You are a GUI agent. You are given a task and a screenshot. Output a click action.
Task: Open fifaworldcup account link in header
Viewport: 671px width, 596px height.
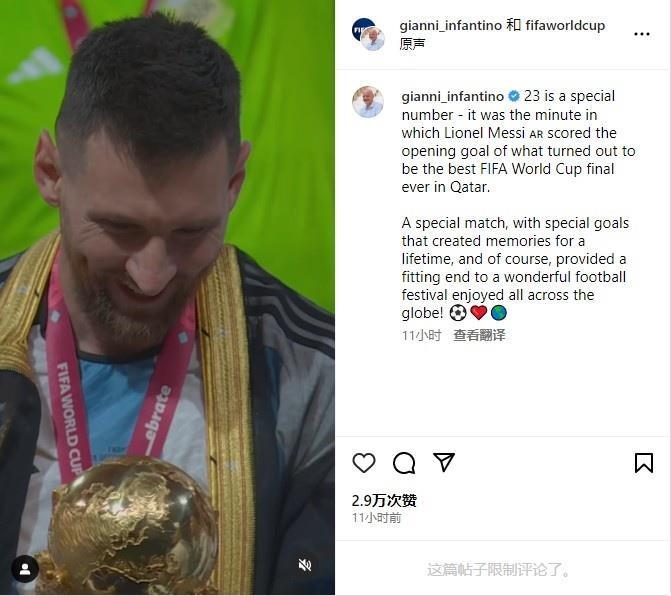(x=565, y=25)
